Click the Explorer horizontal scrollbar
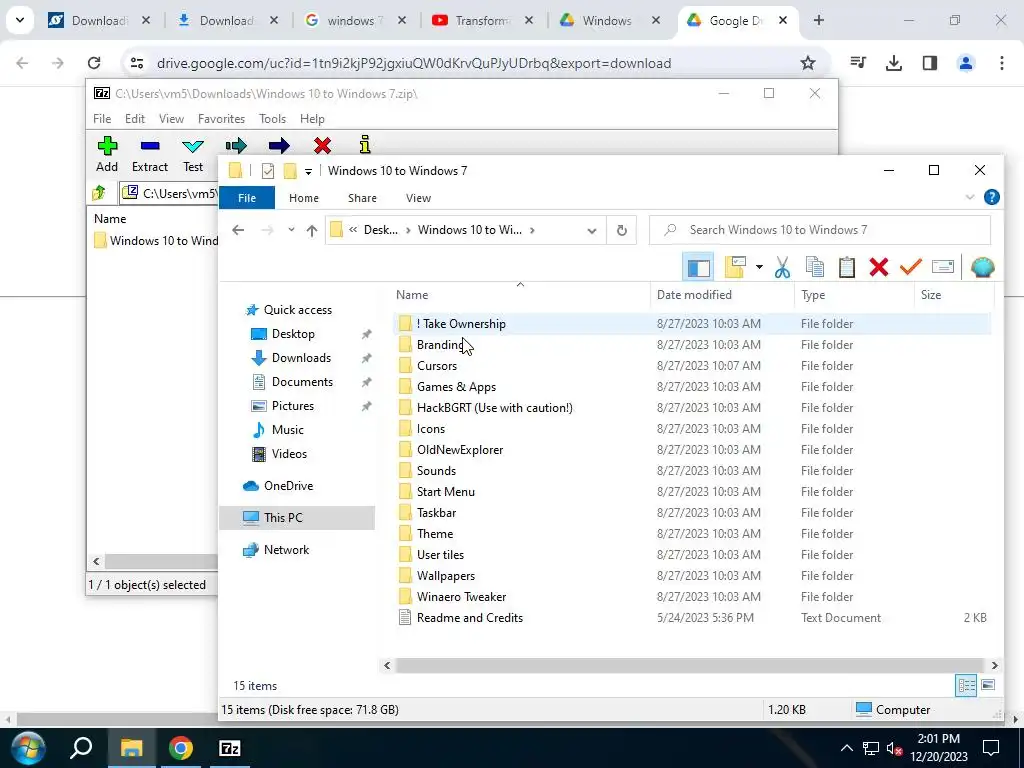Image resolution: width=1024 pixels, height=768 pixels. click(x=690, y=665)
